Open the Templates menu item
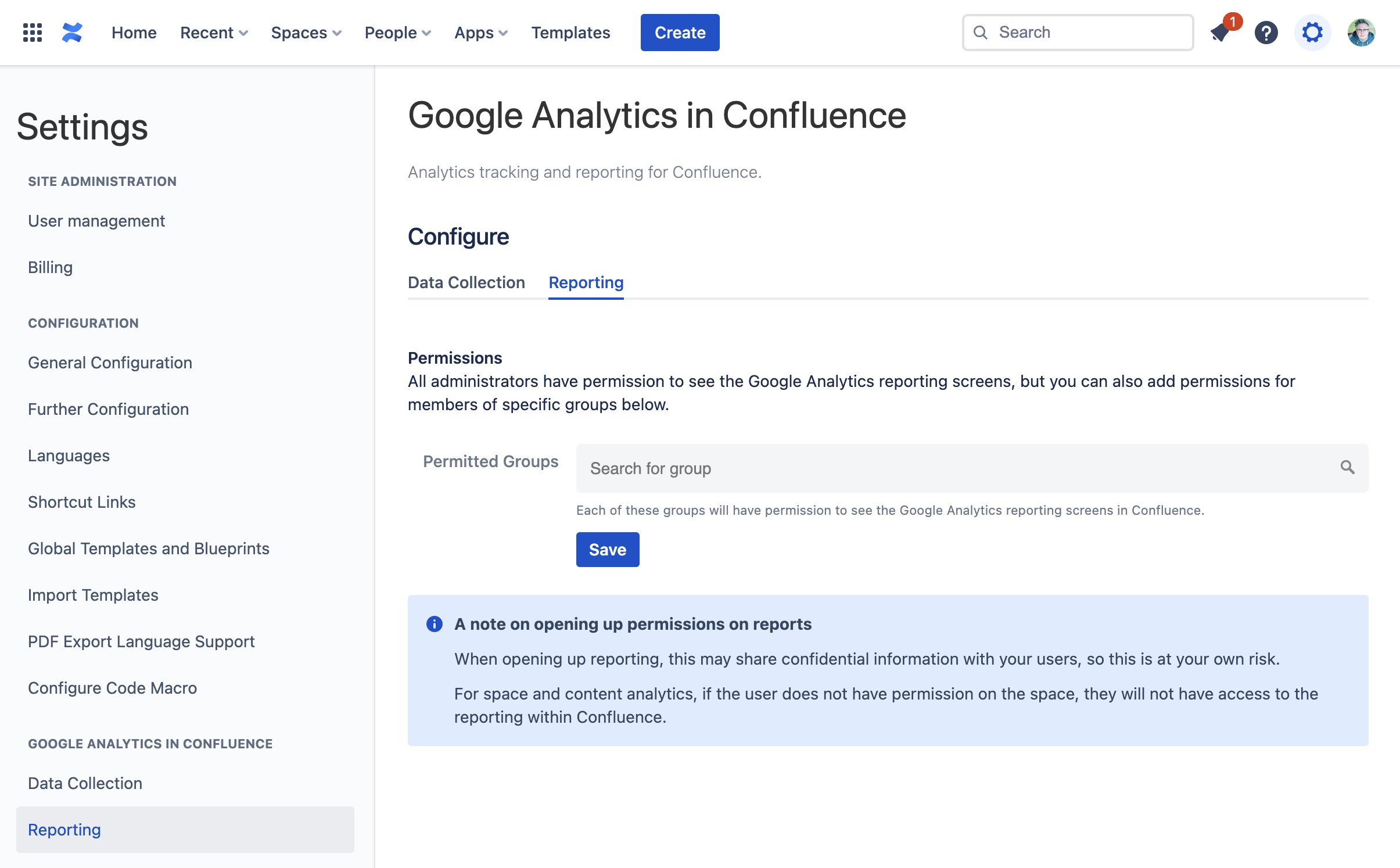 pyautogui.click(x=570, y=33)
